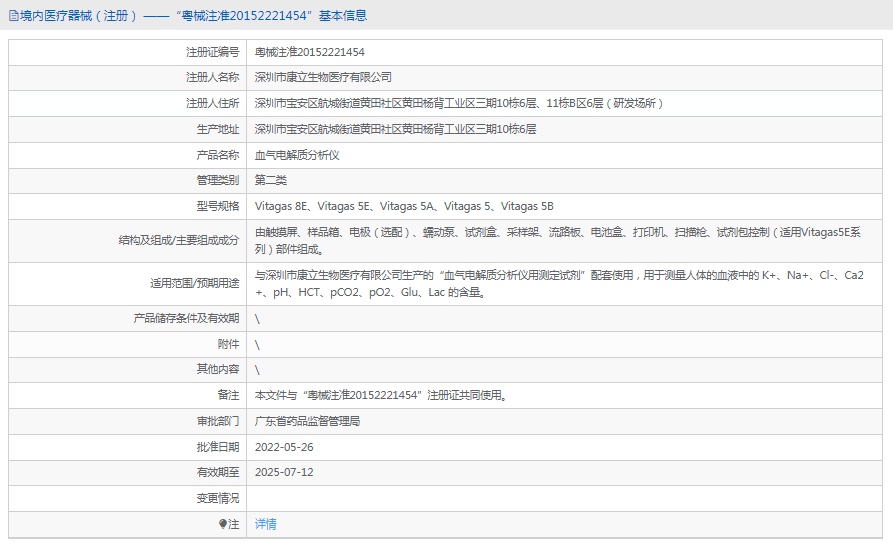Click the 审批部门 label
This screenshot has height=546, width=893.
(x=218, y=421)
